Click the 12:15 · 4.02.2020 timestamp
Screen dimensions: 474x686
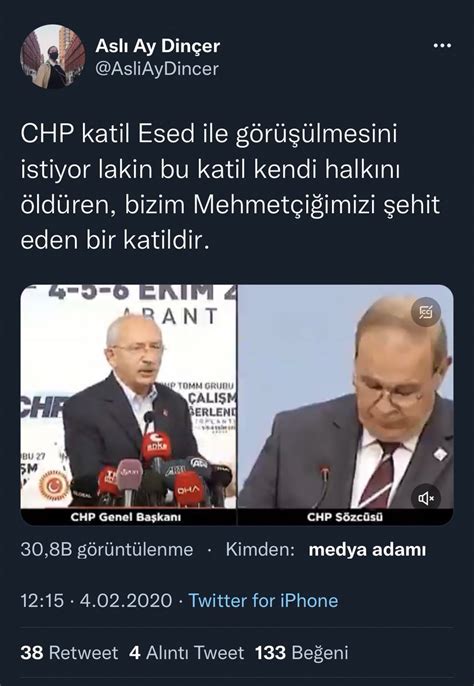(x=96, y=600)
